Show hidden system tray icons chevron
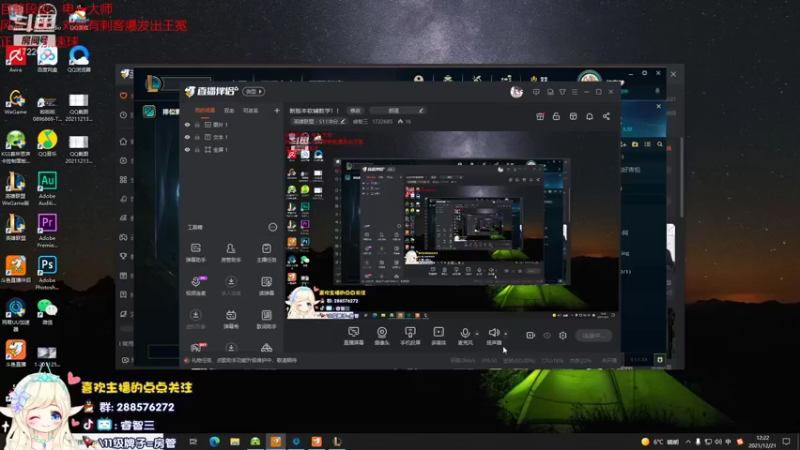This screenshot has height=450, width=800. 688,441
